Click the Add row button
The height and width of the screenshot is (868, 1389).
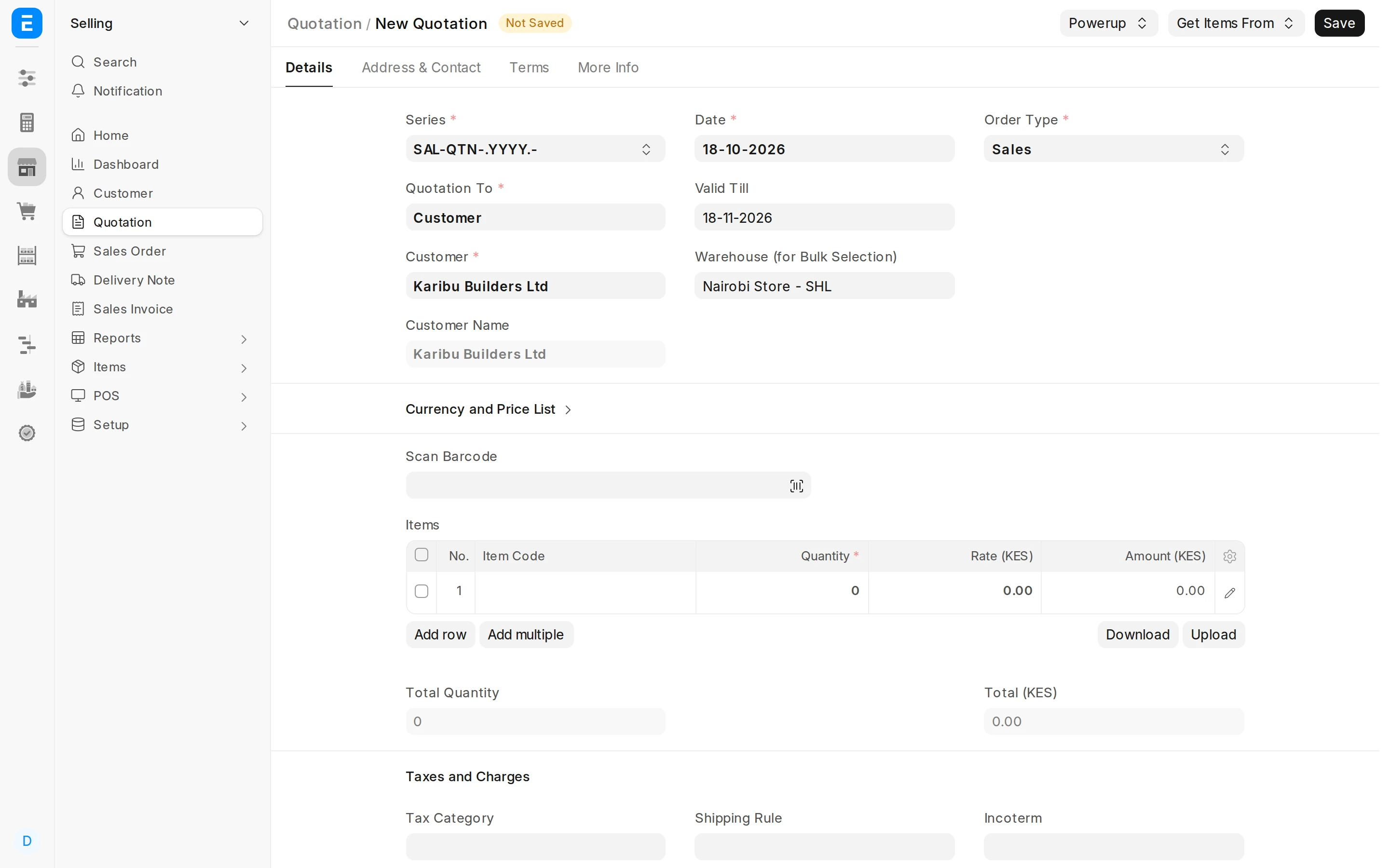[x=440, y=634]
